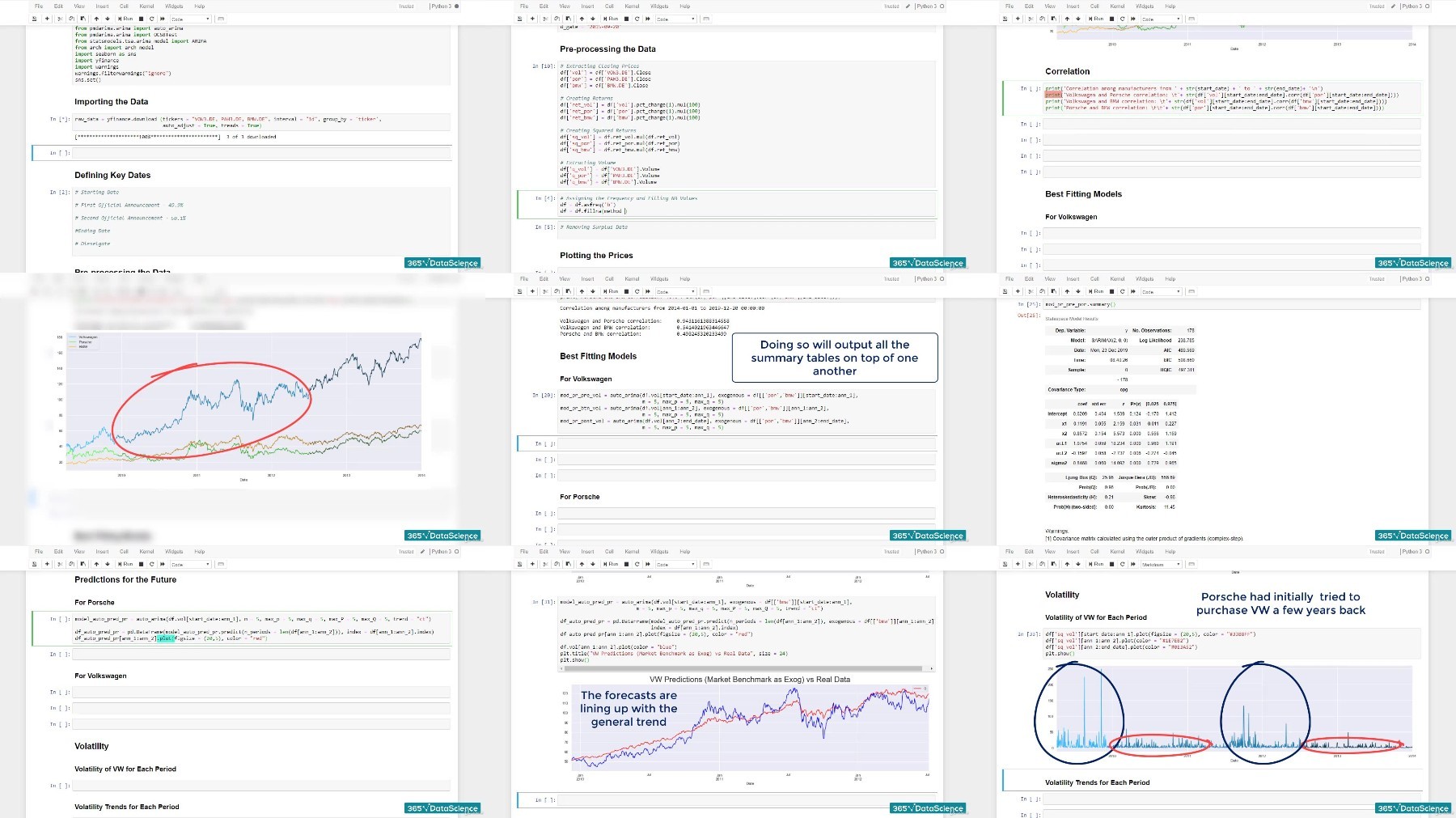Image resolution: width=1456 pixels, height=818 pixels.
Task: Move cell up in the Best Fitting Models notebook
Action: [x=582, y=291]
